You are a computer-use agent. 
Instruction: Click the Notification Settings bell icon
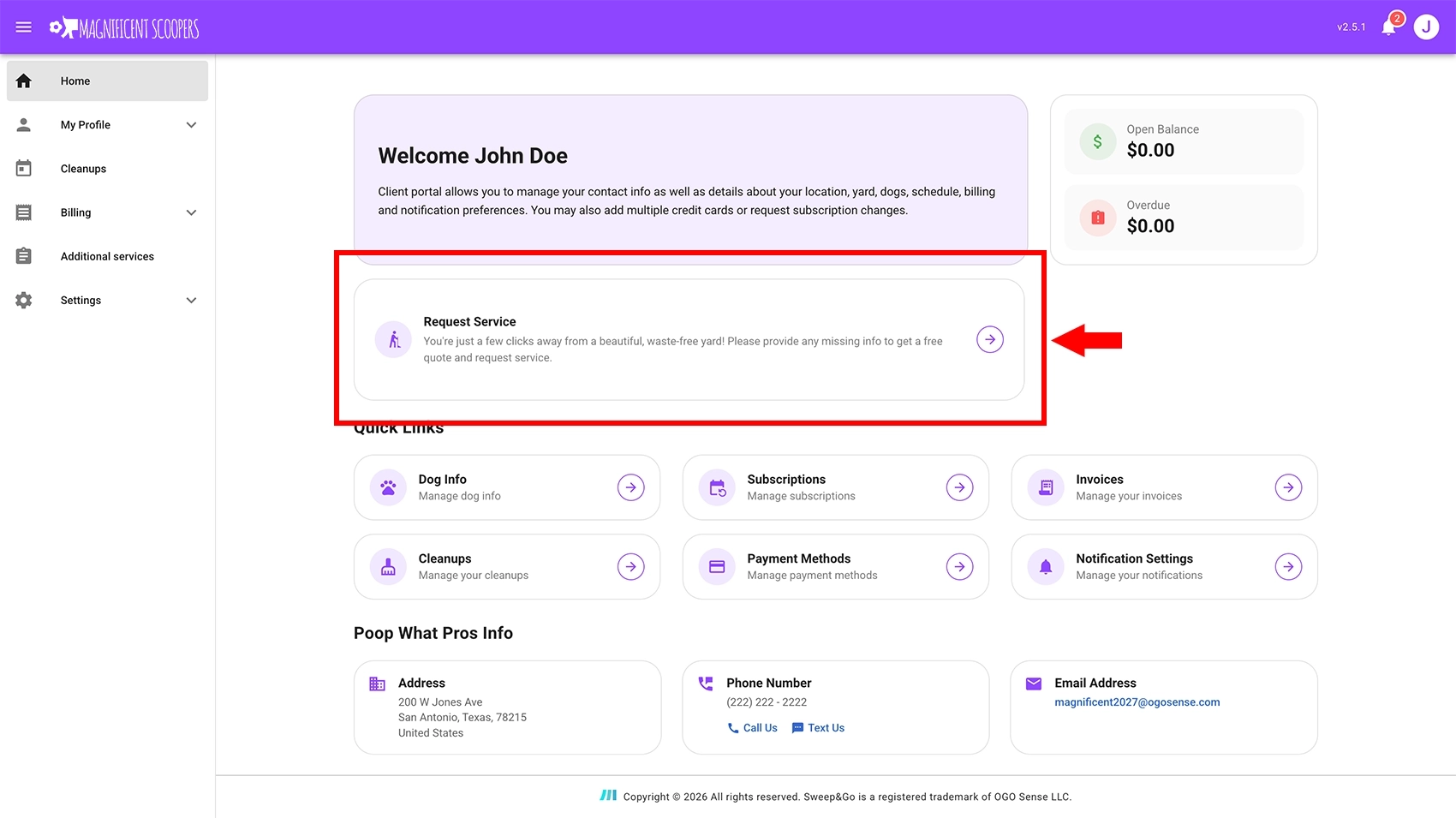[x=1046, y=566]
